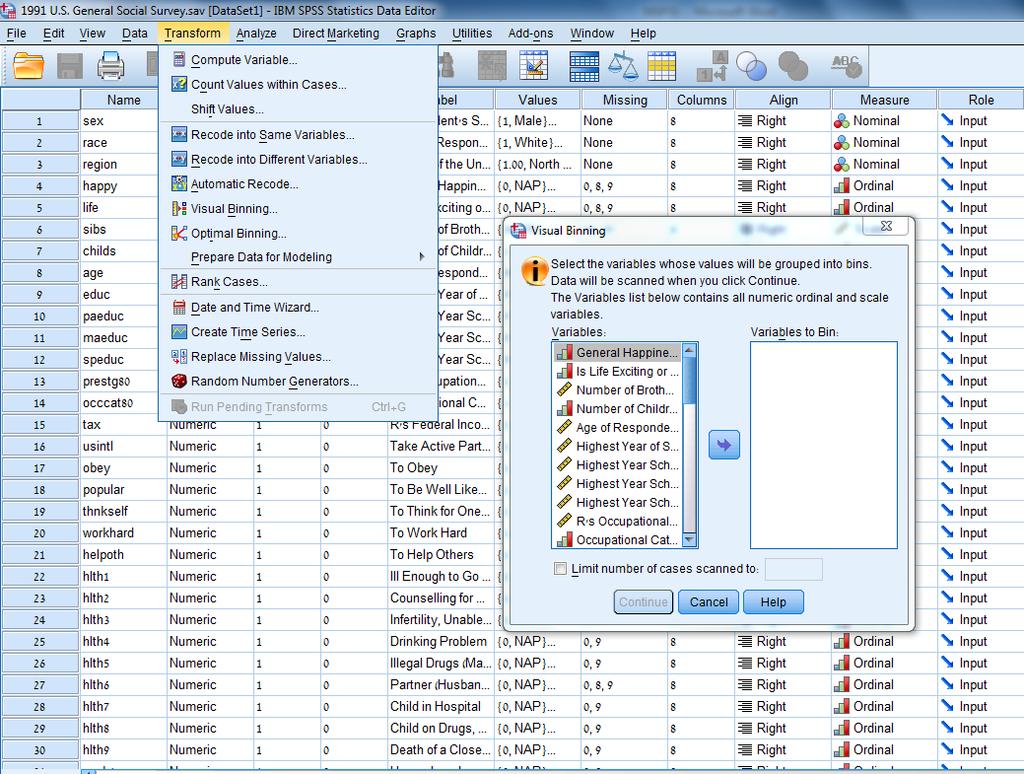Choose Automatic Recode menu entry

(x=298, y=185)
